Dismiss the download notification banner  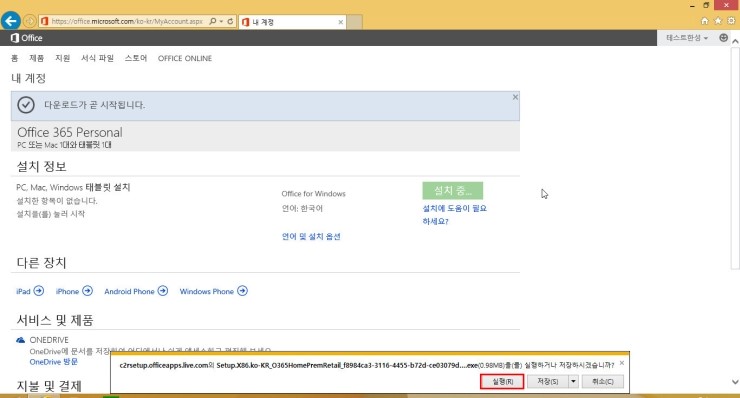tap(515, 97)
